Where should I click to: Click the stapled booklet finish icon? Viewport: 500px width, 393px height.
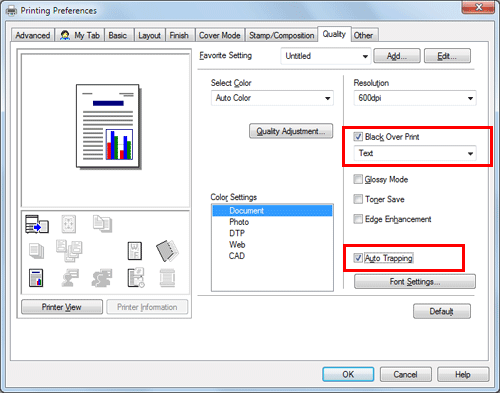point(167,251)
